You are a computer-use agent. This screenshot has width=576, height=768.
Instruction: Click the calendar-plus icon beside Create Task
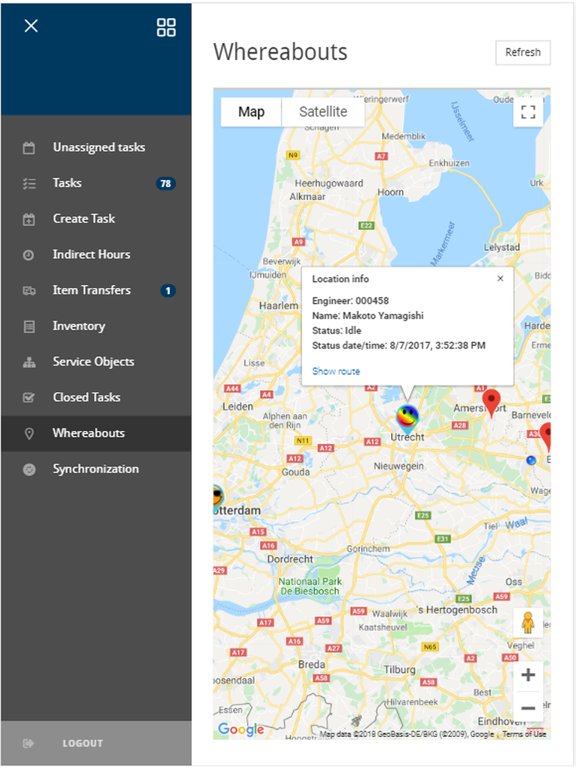pos(29,219)
